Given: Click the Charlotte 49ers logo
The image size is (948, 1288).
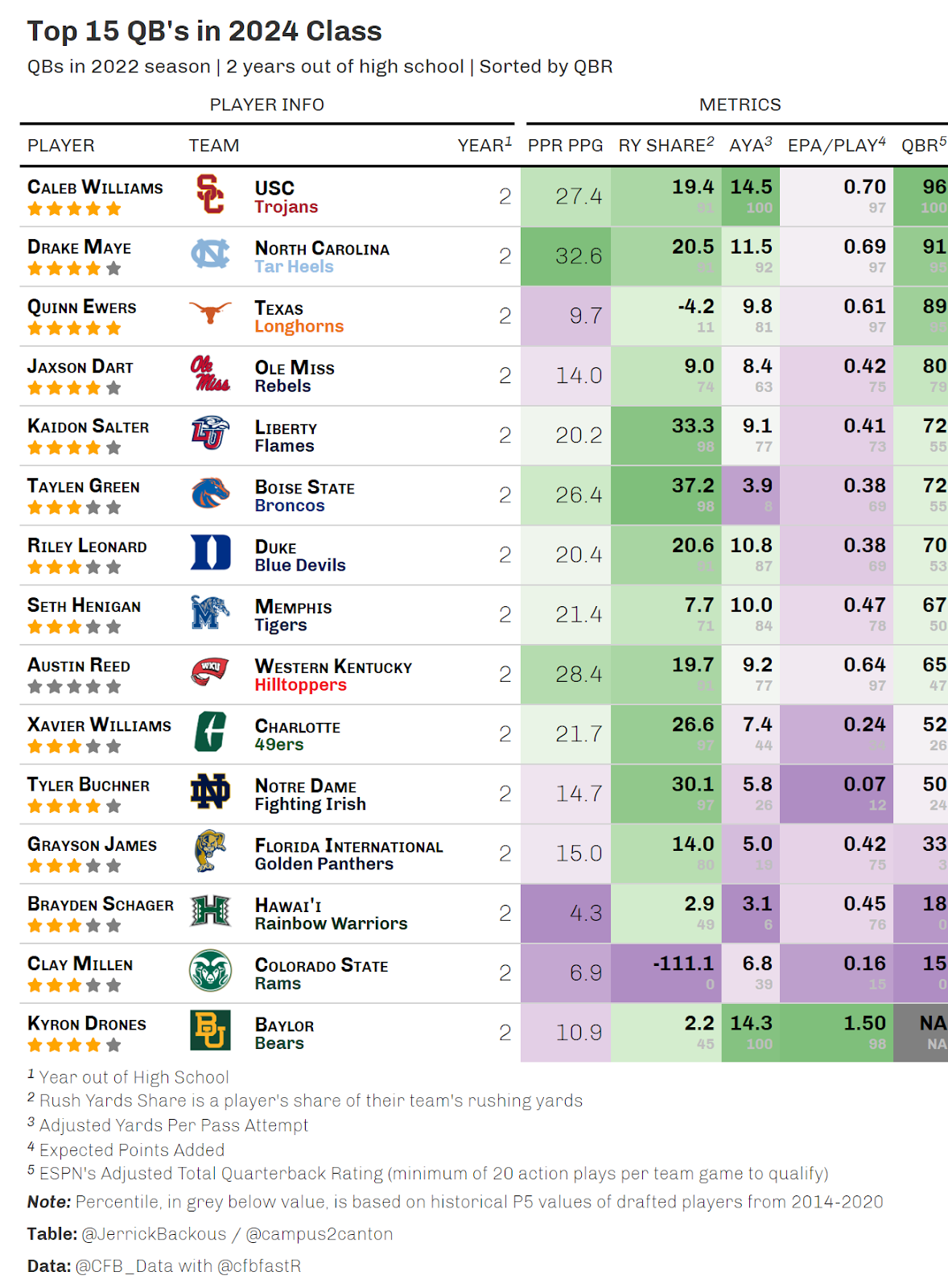Looking at the screenshot, I should (210, 733).
